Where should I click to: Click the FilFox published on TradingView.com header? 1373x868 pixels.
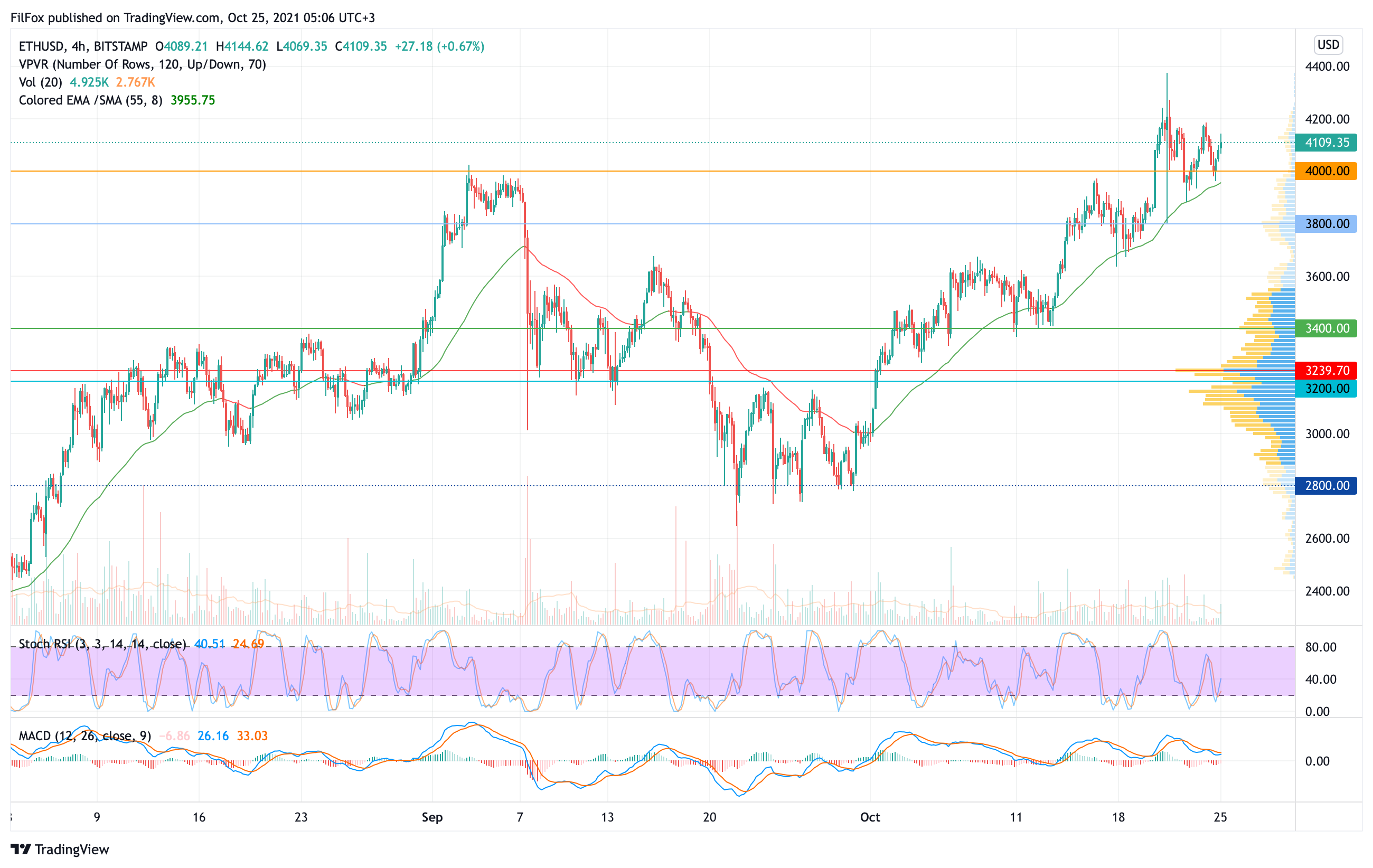[x=193, y=17]
